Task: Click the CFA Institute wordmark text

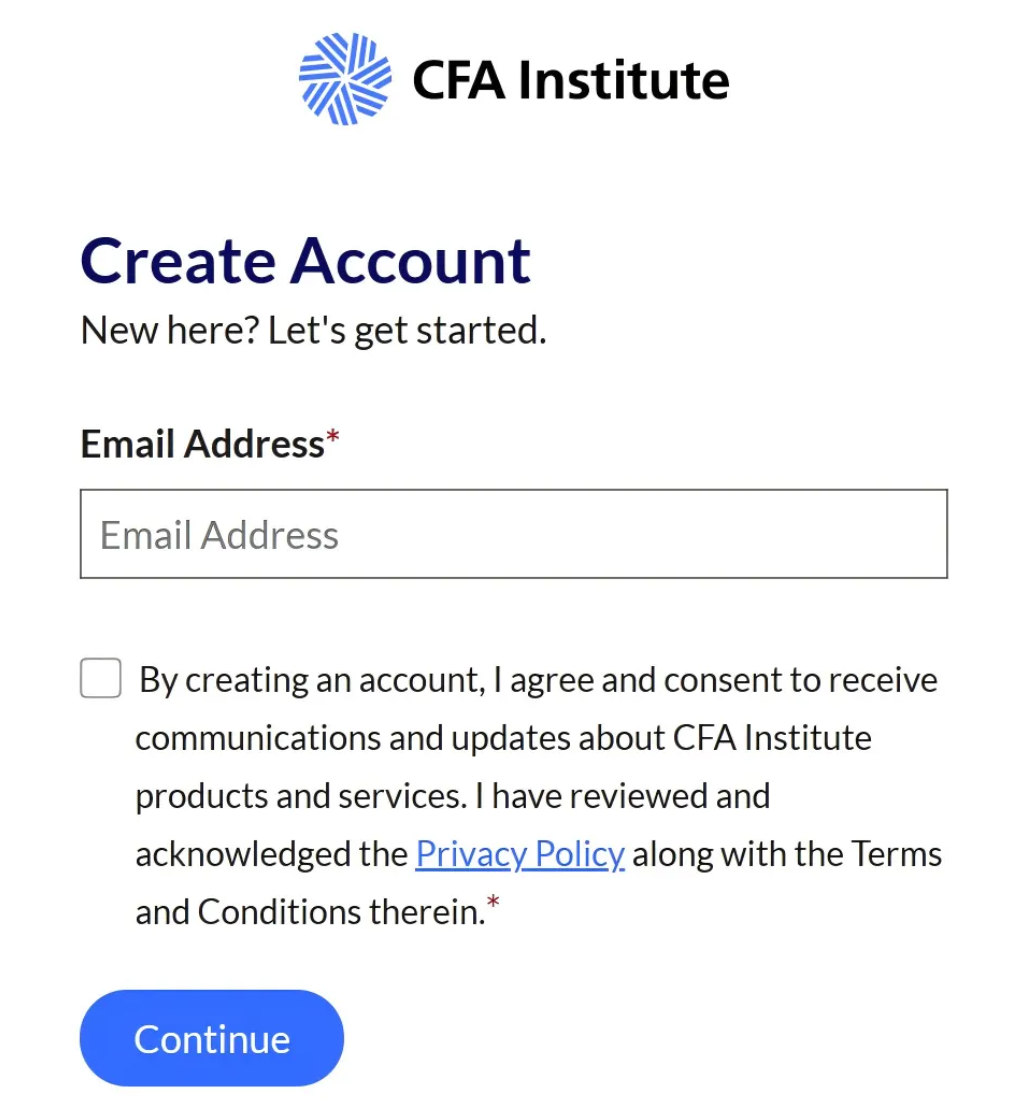Action: 570,80
